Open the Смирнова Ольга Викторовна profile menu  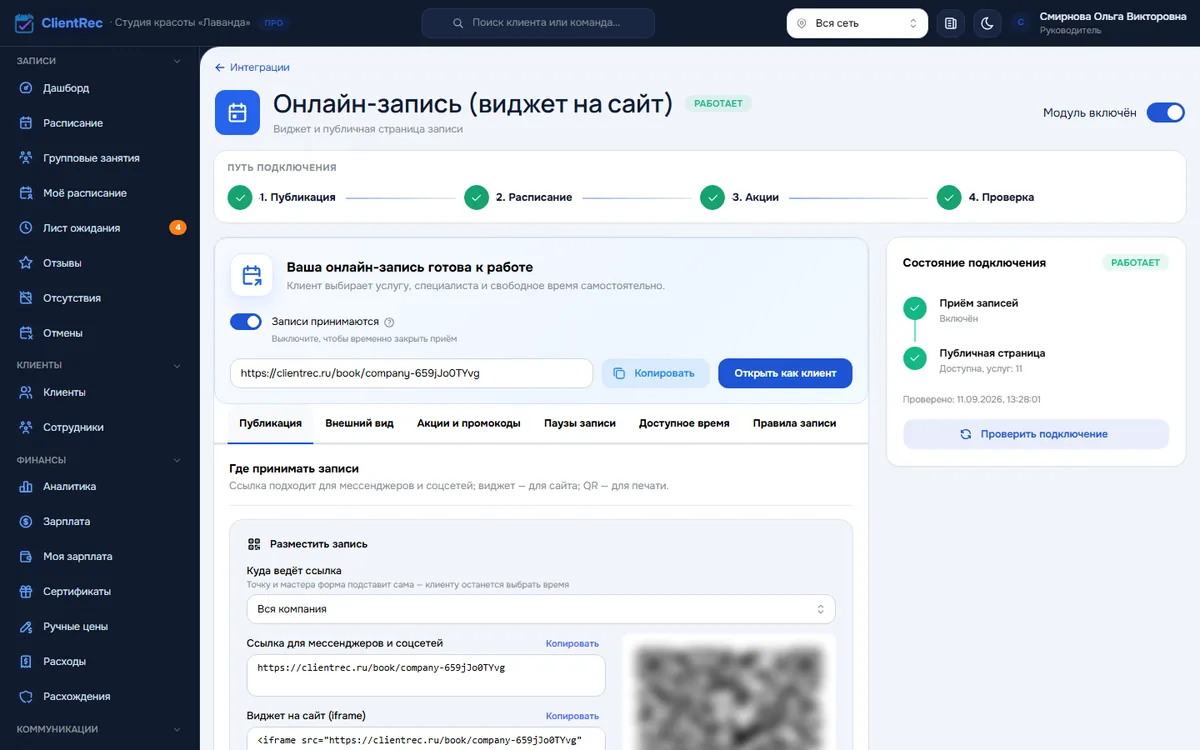click(1099, 23)
